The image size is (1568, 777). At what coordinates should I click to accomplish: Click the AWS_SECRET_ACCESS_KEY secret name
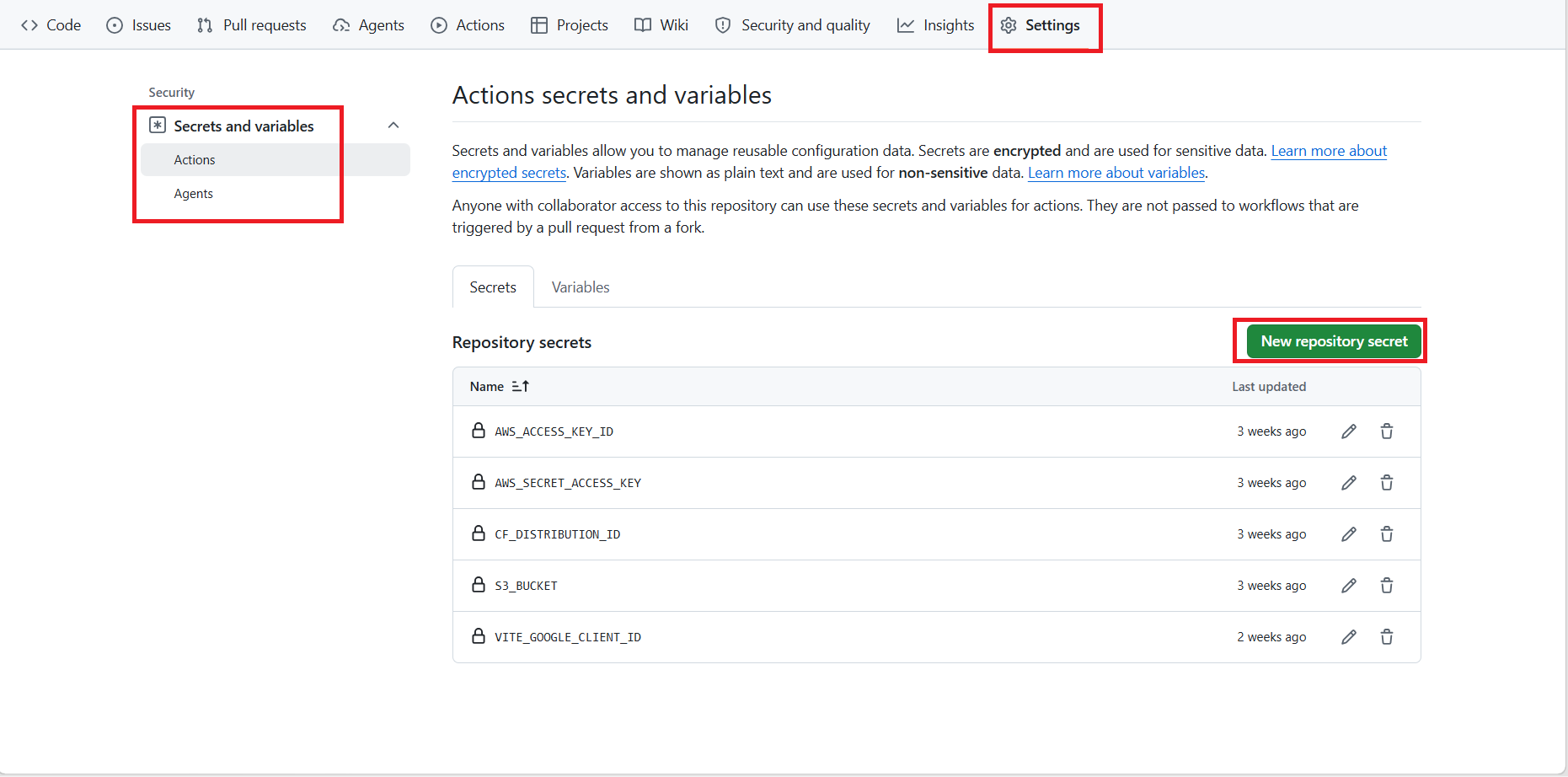point(568,483)
